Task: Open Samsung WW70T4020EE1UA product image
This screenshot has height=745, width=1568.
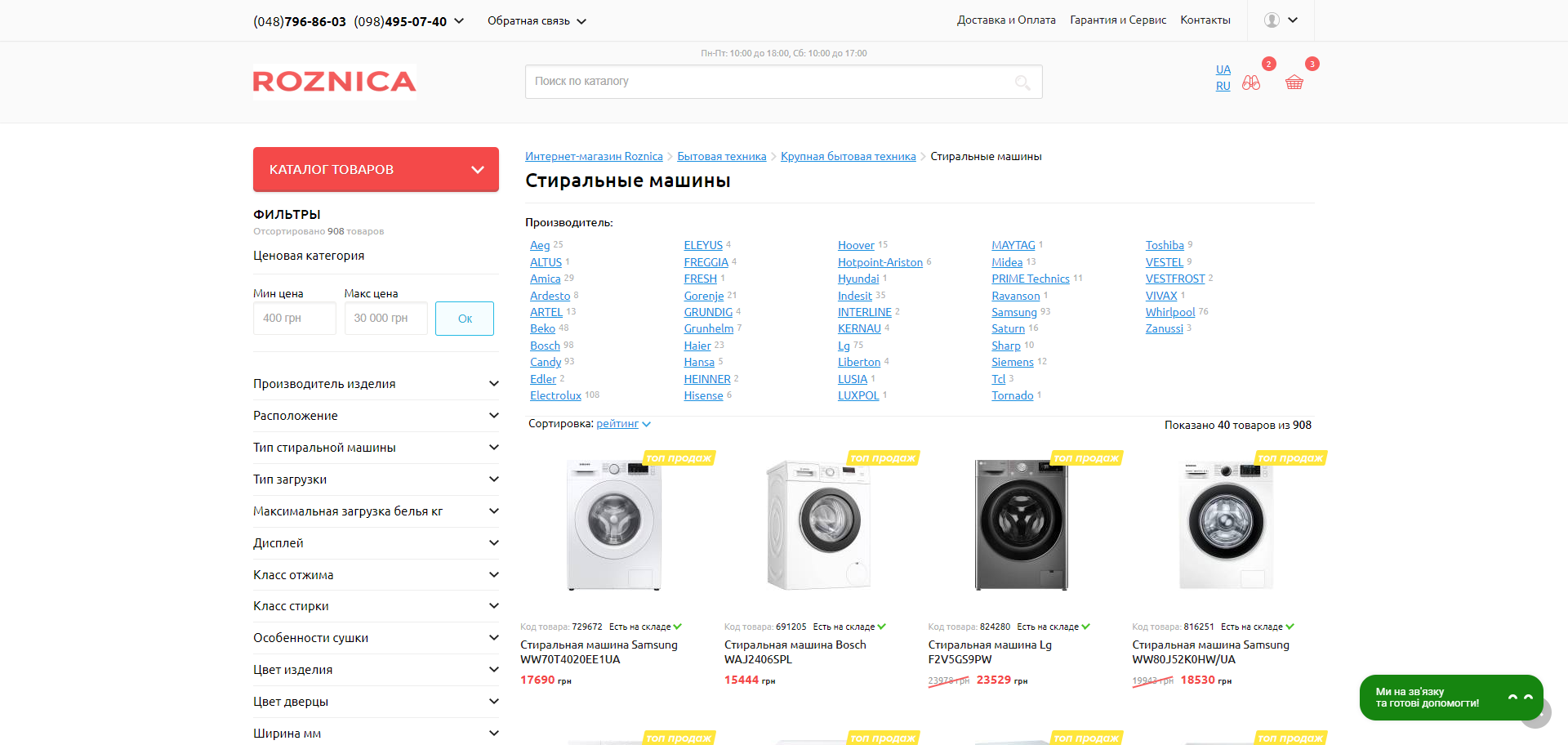Action: (614, 524)
